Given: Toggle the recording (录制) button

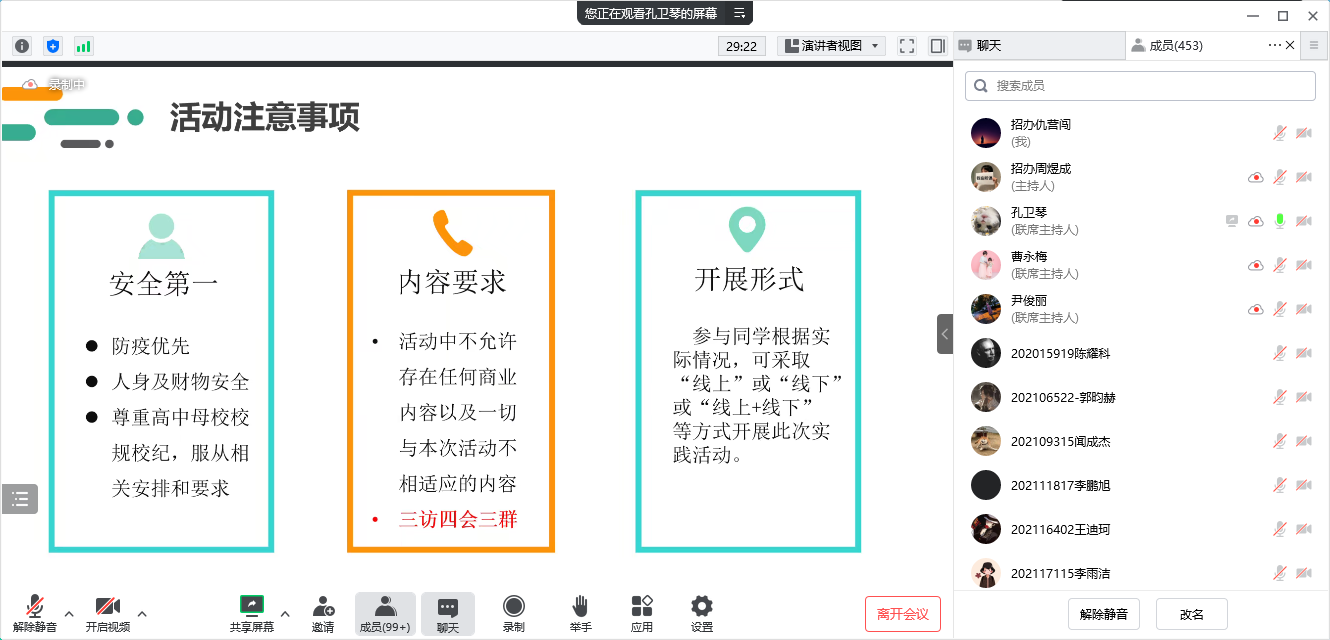Looking at the screenshot, I should tap(513, 613).
